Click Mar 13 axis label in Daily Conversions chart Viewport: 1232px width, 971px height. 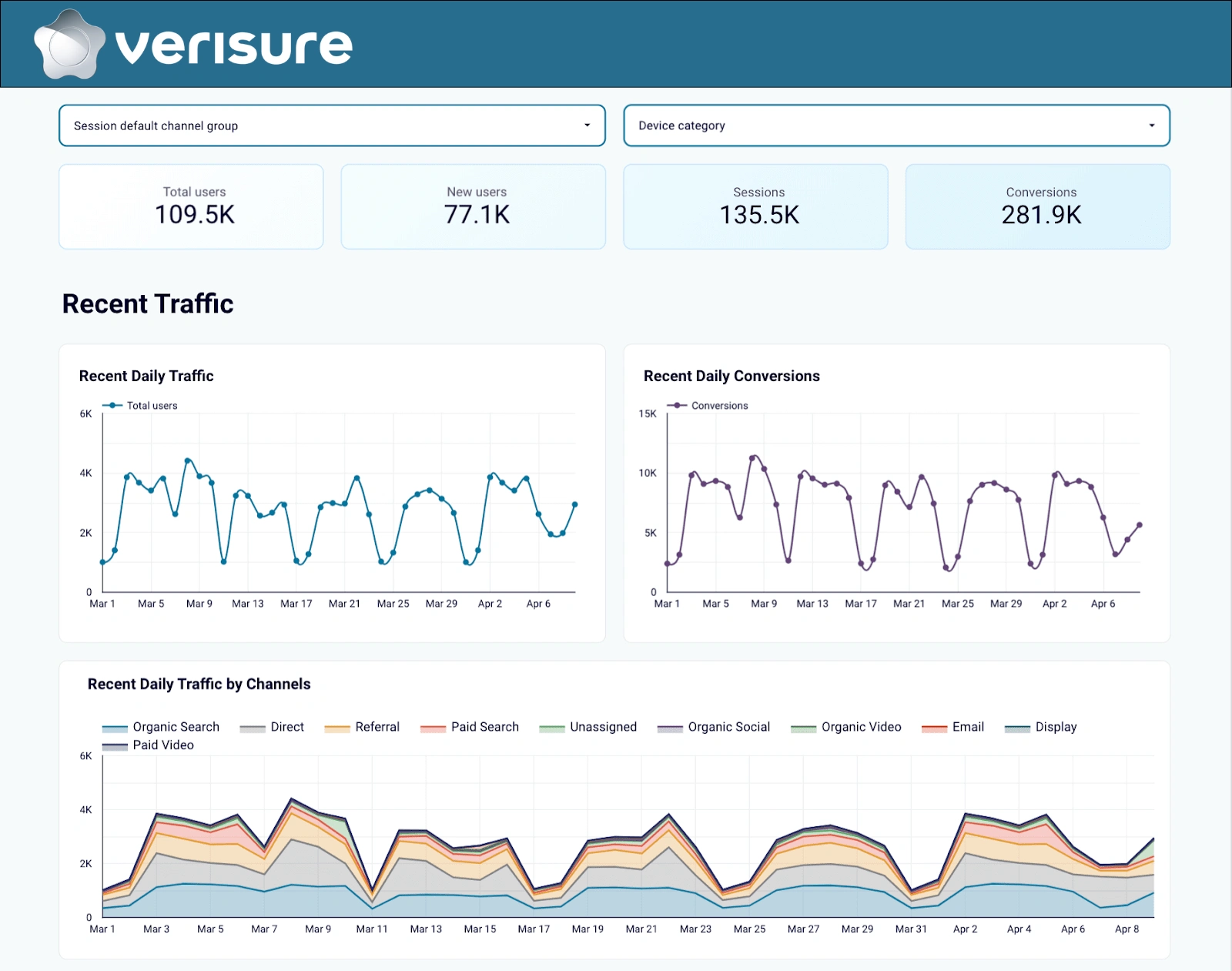click(x=812, y=604)
